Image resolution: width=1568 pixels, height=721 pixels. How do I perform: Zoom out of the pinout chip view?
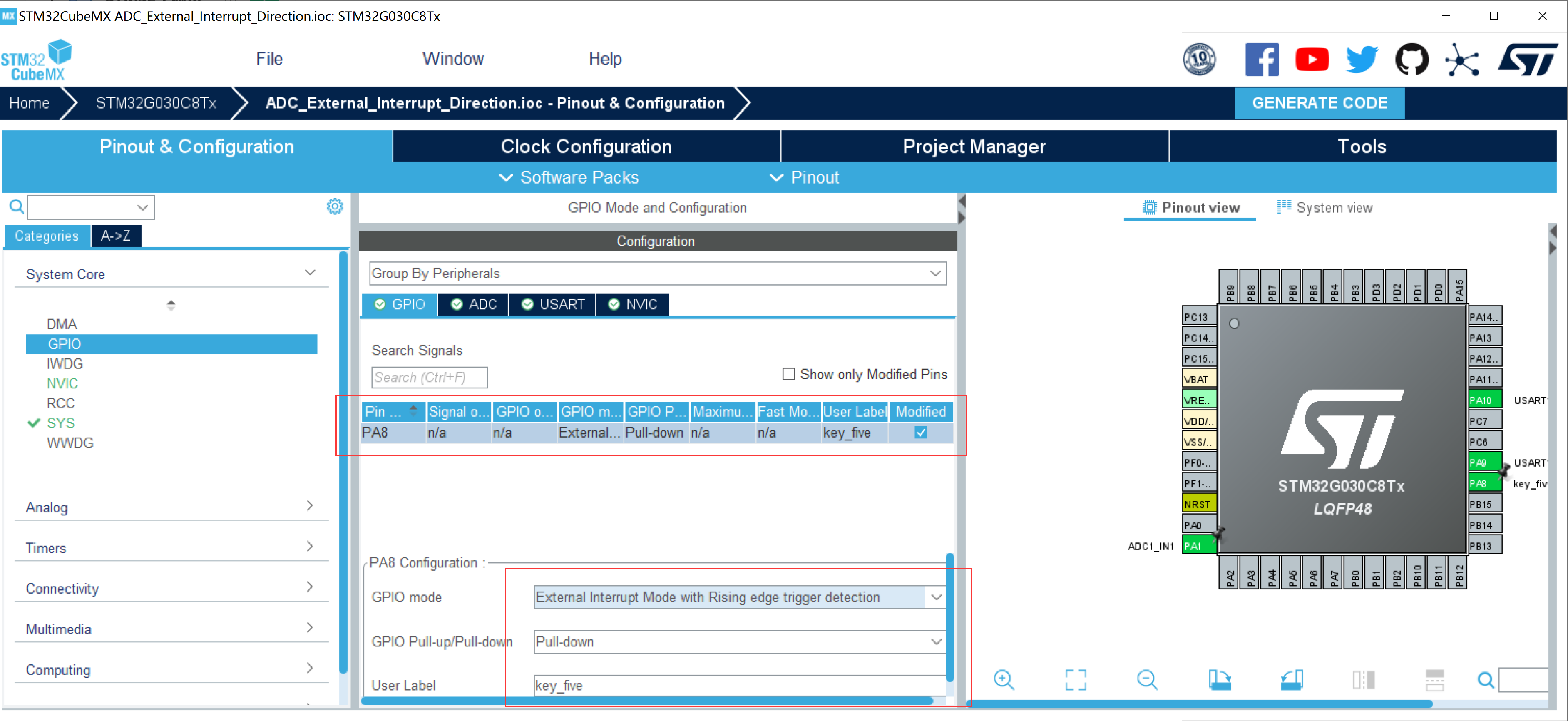pos(1147,679)
